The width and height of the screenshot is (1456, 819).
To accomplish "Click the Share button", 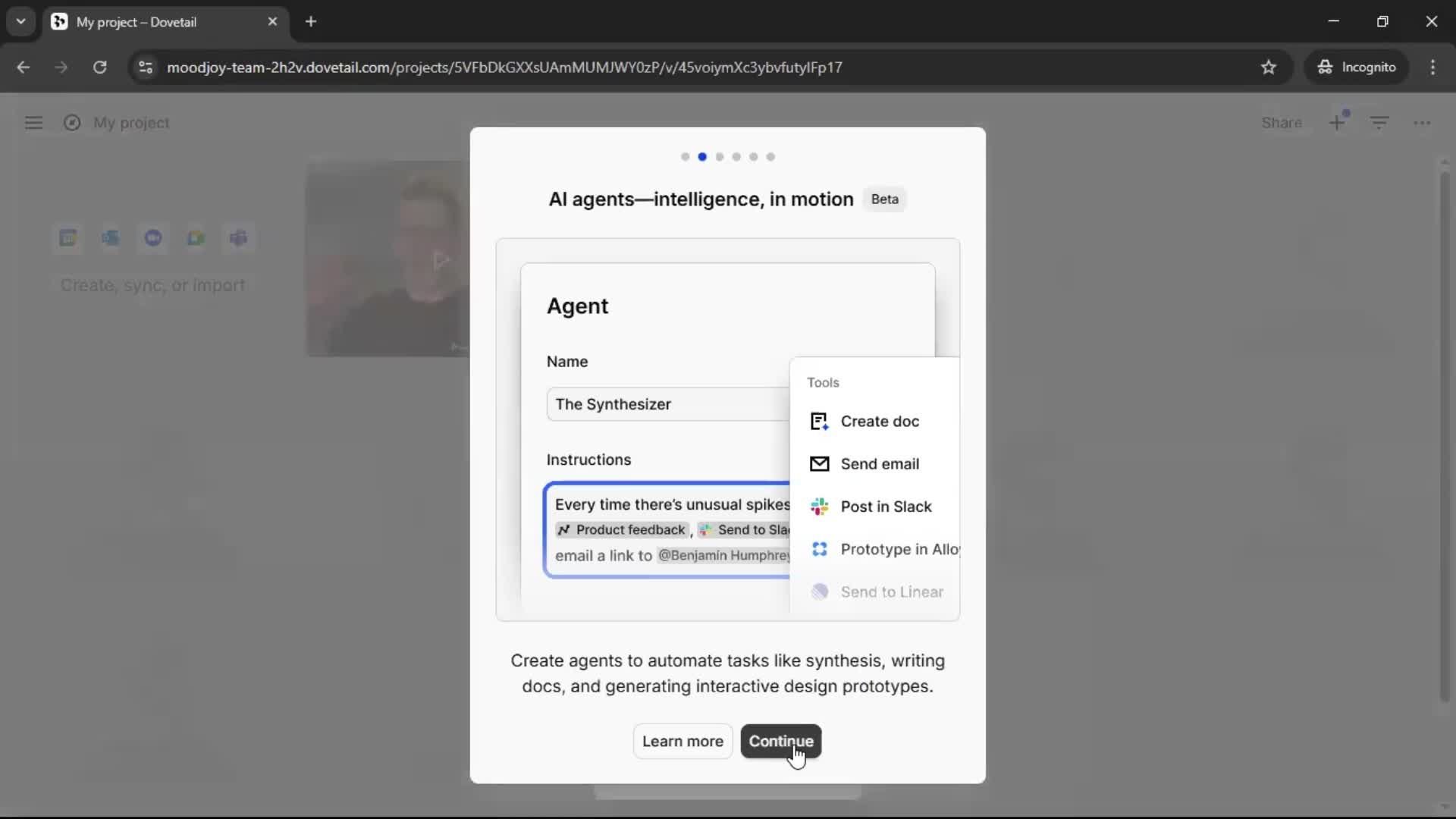I will click(x=1281, y=123).
